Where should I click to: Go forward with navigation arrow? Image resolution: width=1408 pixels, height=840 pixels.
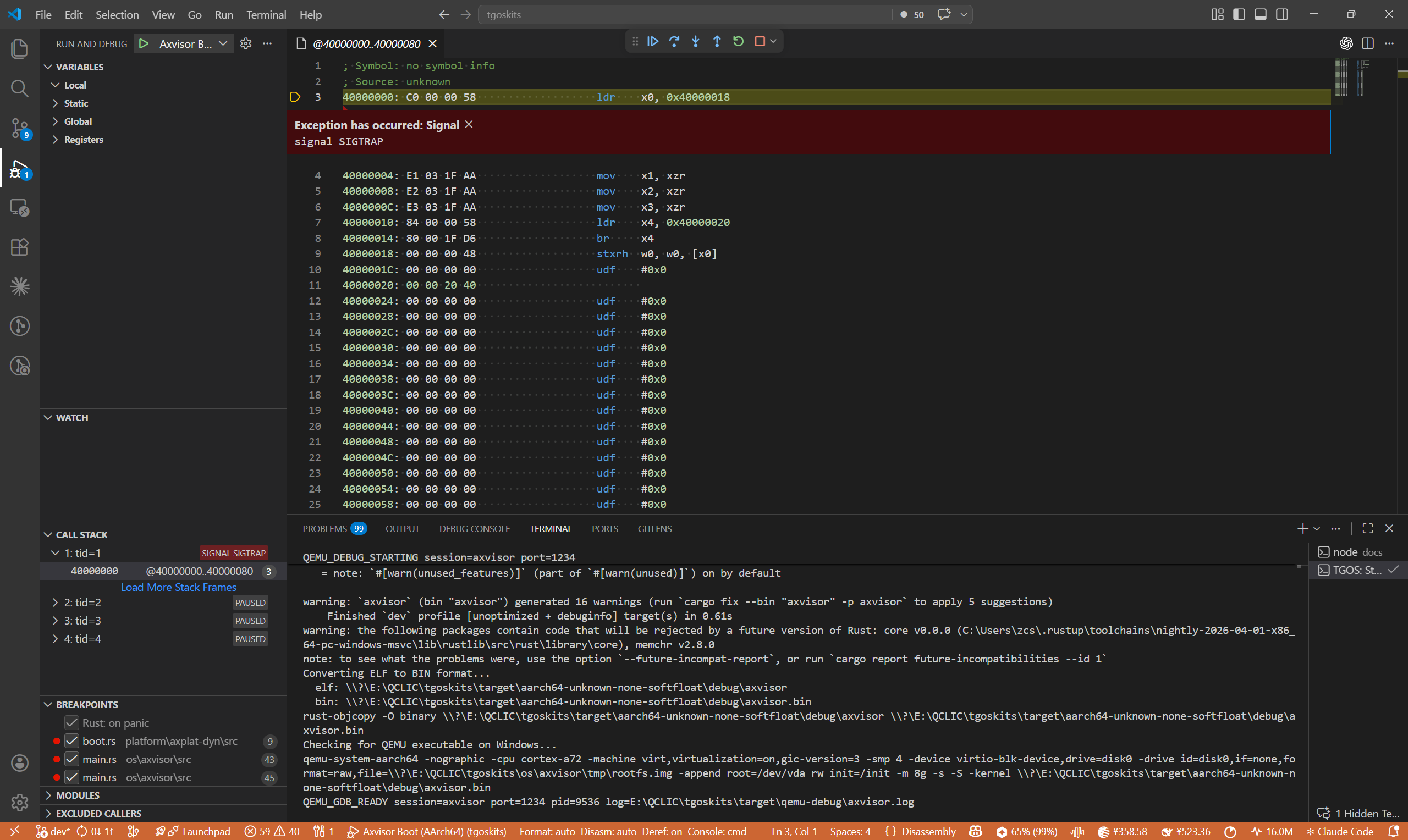pos(465,15)
